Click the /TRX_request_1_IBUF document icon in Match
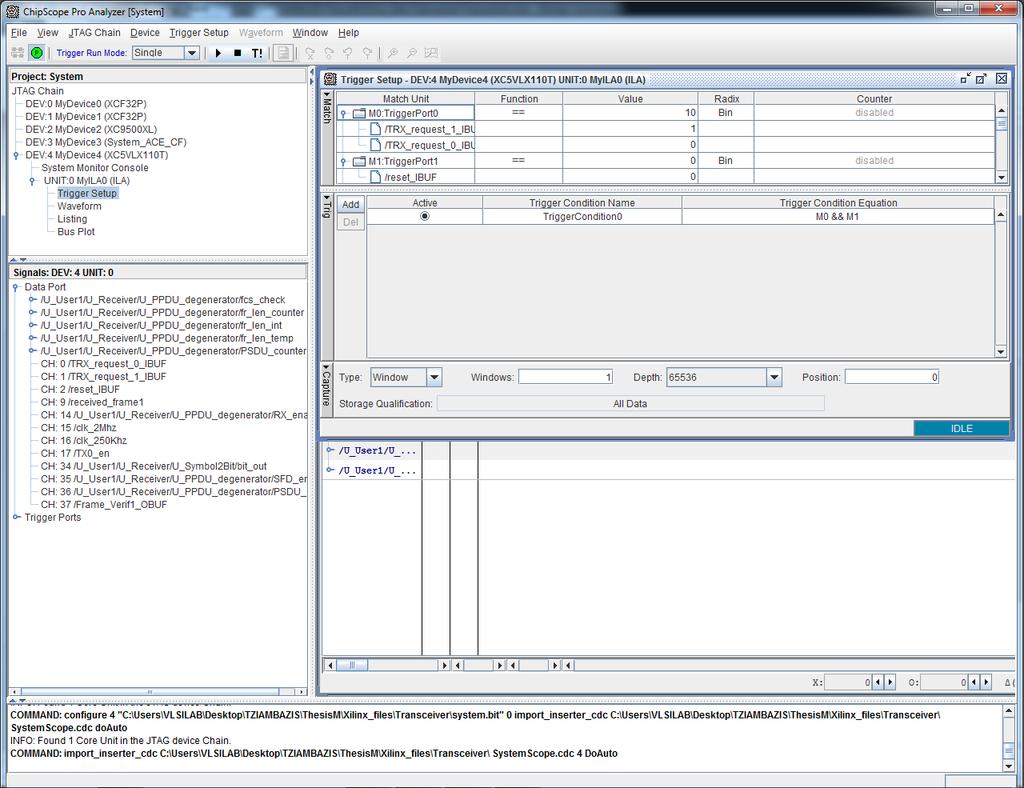 (376, 129)
